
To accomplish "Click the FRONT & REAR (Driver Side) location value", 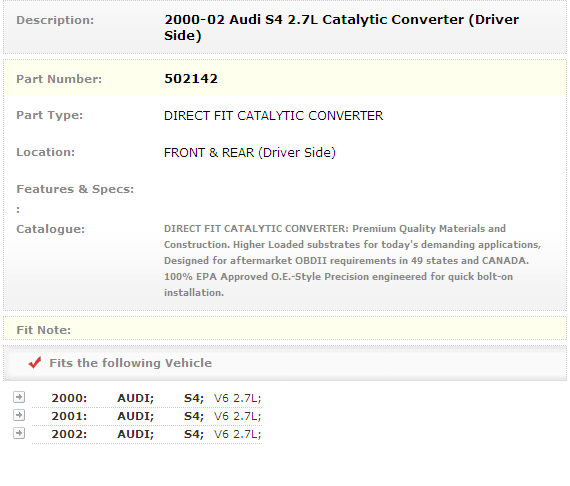I will click(250, 152).
